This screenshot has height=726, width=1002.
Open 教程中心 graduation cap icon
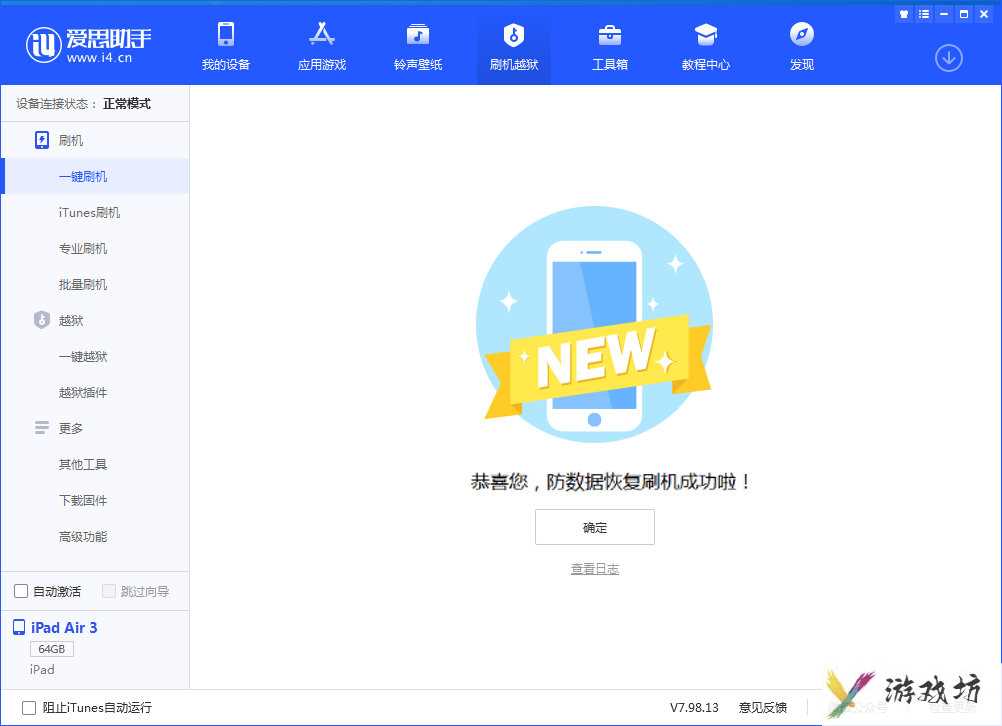coord(705,35)
